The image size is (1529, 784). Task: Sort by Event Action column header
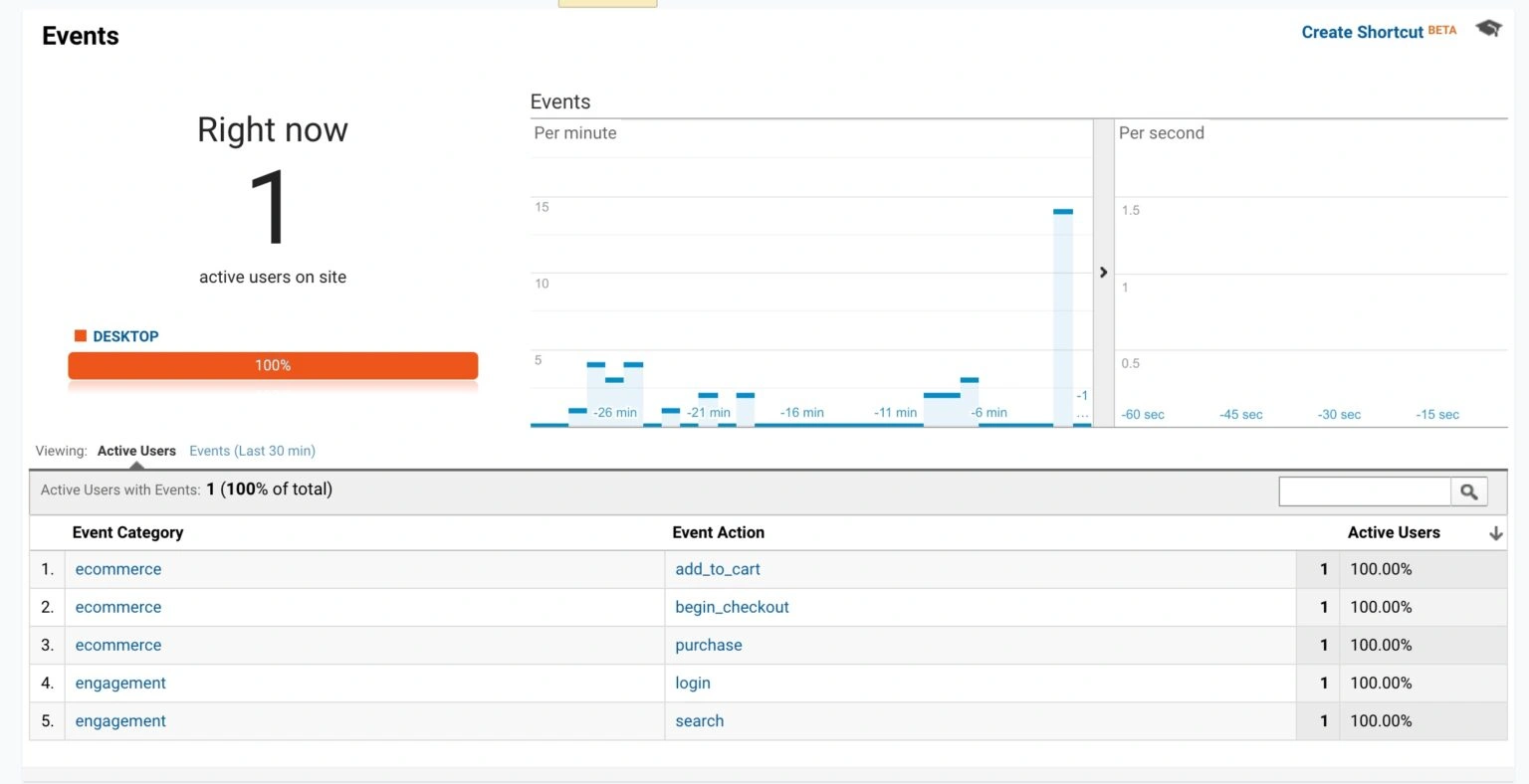[x=718, y=532]
